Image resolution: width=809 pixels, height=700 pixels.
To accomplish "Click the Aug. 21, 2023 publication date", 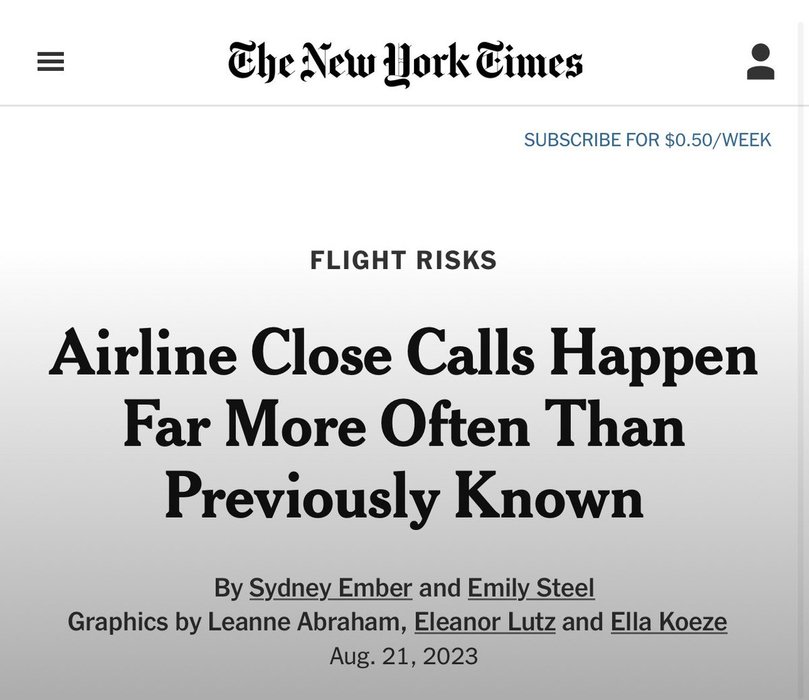I will (403, 657).
